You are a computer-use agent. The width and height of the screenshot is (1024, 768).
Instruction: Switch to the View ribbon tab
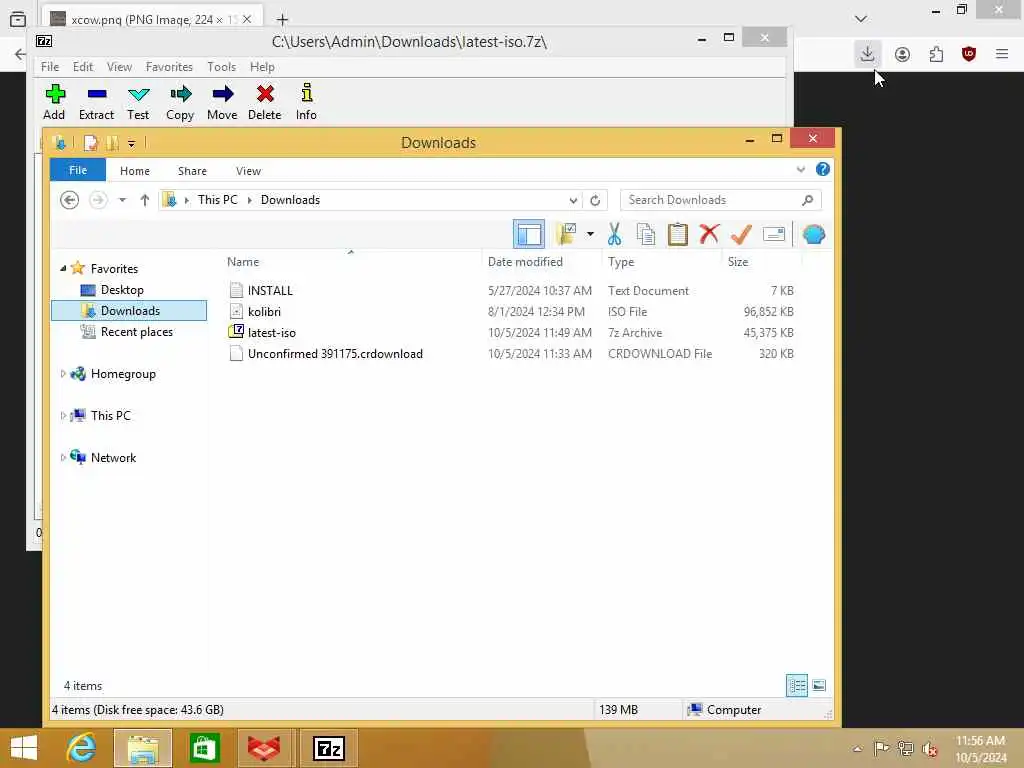click(x=248, y=171)
